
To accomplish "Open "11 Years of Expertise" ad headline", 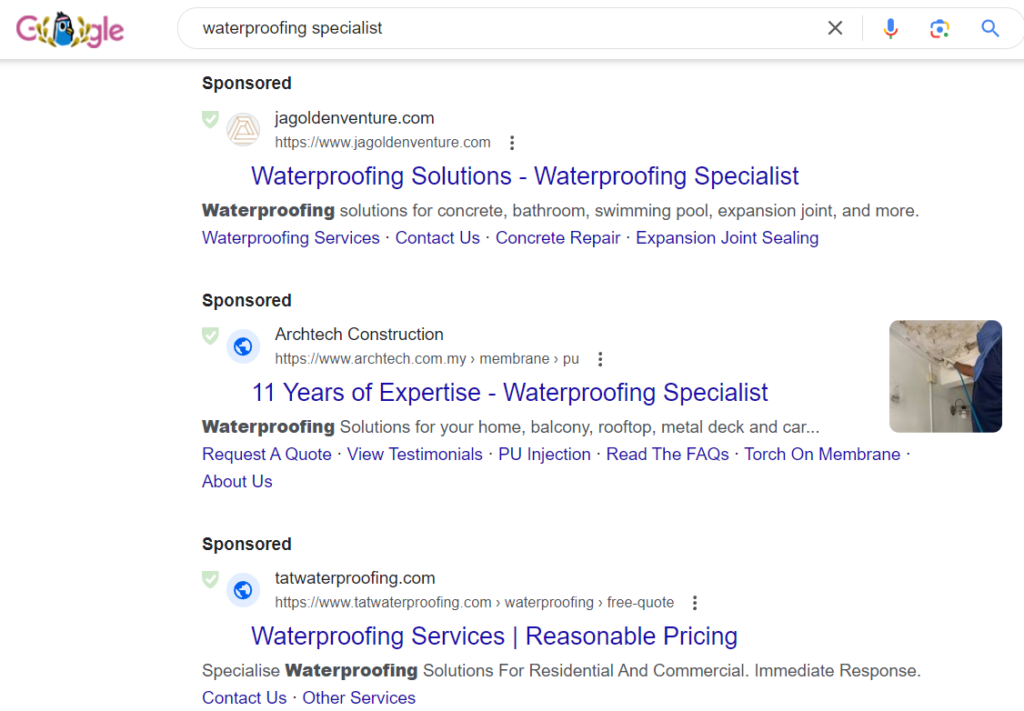I will tap(510, 392).
